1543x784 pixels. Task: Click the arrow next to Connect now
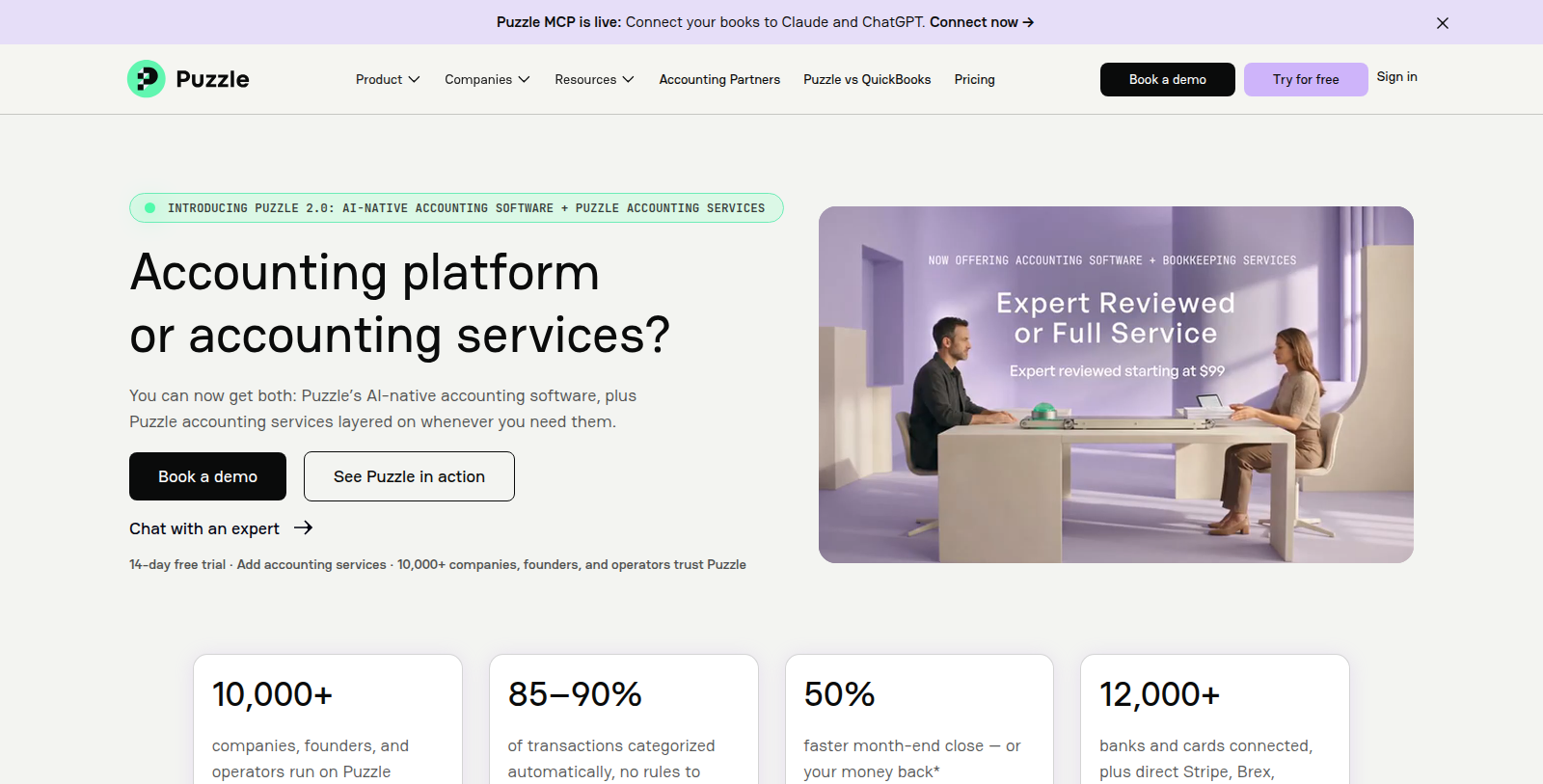click(1029, 22)
